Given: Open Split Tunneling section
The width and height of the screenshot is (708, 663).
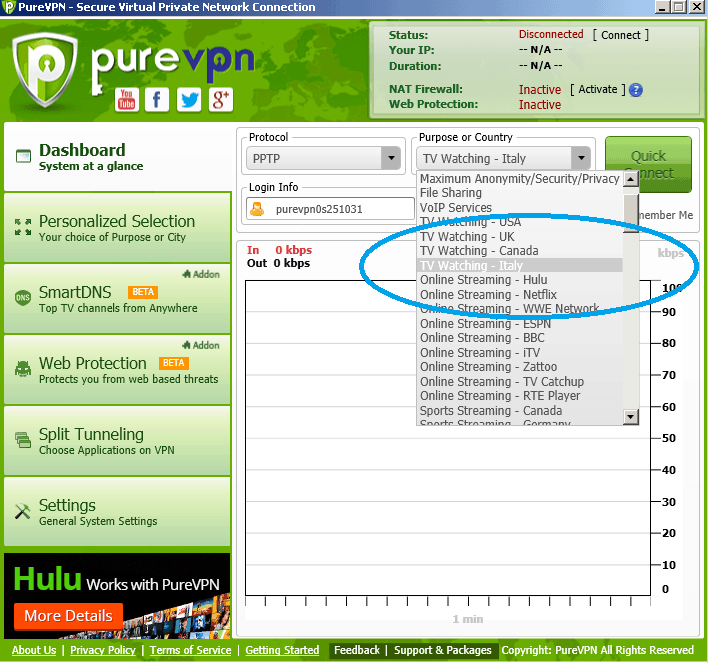Looking at the screenshot, I should tap(117, 440).
